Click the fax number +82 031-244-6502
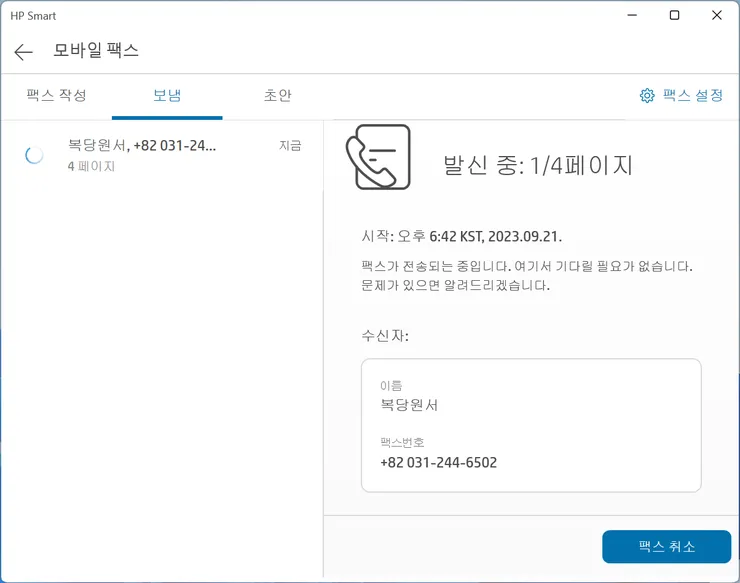 438,463
